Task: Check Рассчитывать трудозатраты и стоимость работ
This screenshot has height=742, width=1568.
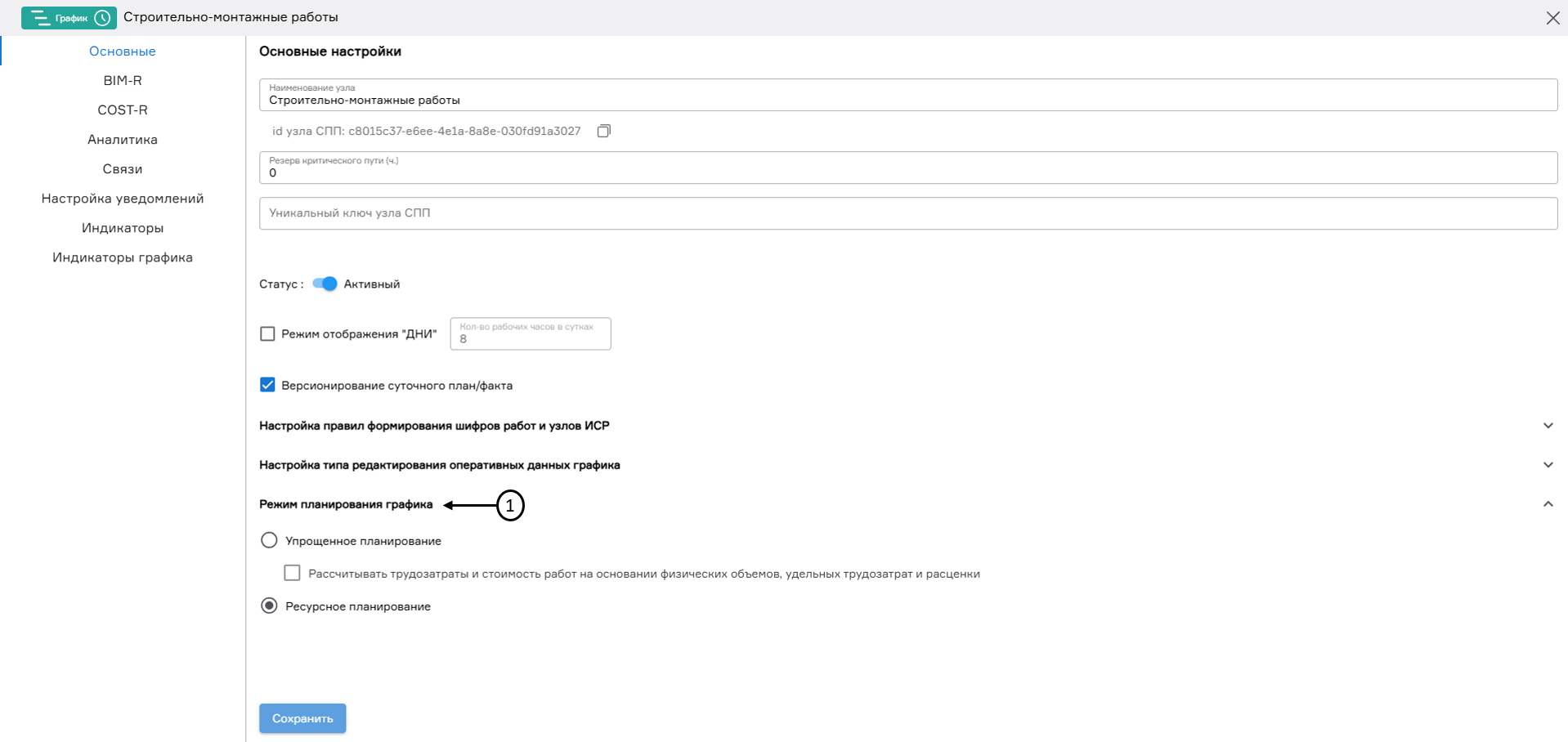Action: (x=292, y=573)
